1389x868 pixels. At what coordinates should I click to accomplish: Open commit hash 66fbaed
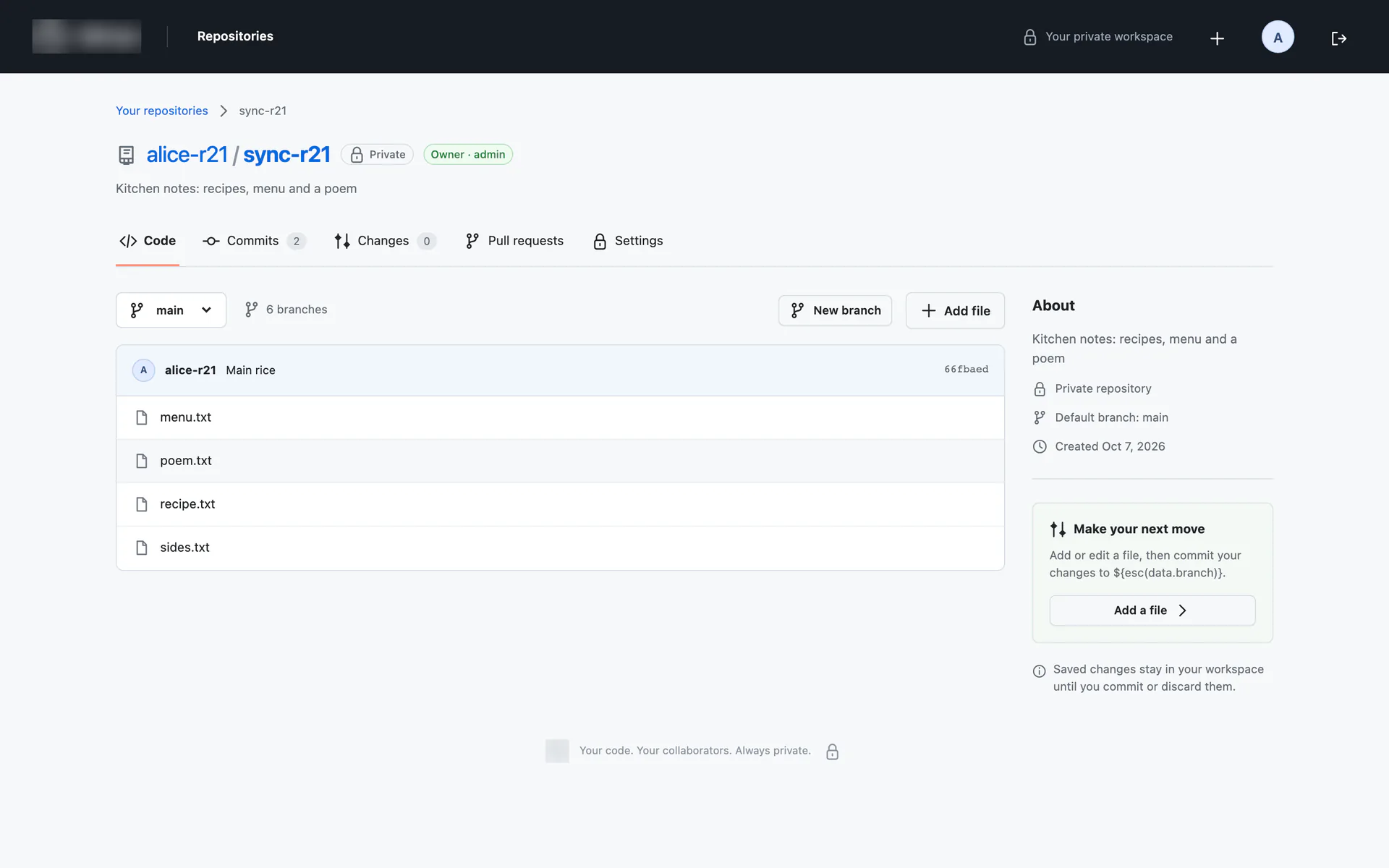tap(966, 370)
